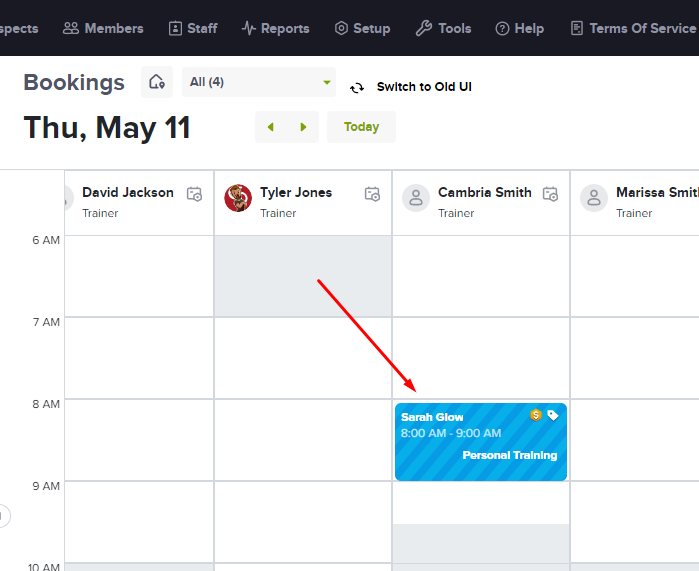Open the Reports menu
The width and height of the screenshot is (699, 571).
point(275,29)
